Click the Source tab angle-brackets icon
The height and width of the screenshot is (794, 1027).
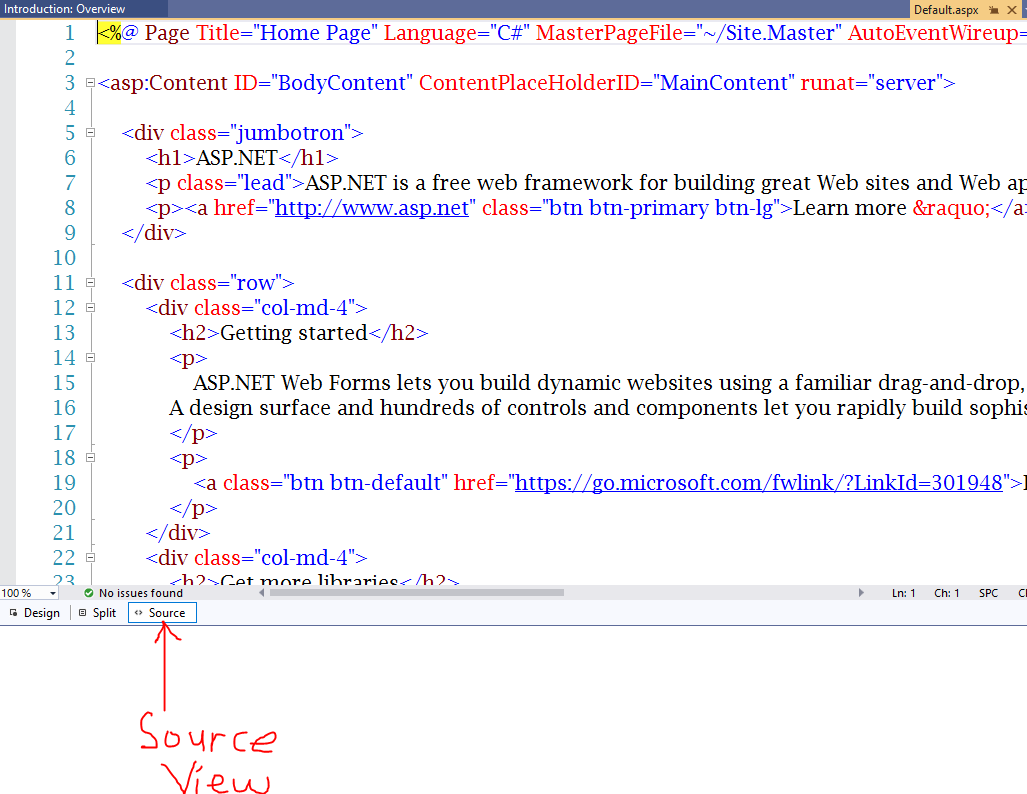(x=138, y=613)
